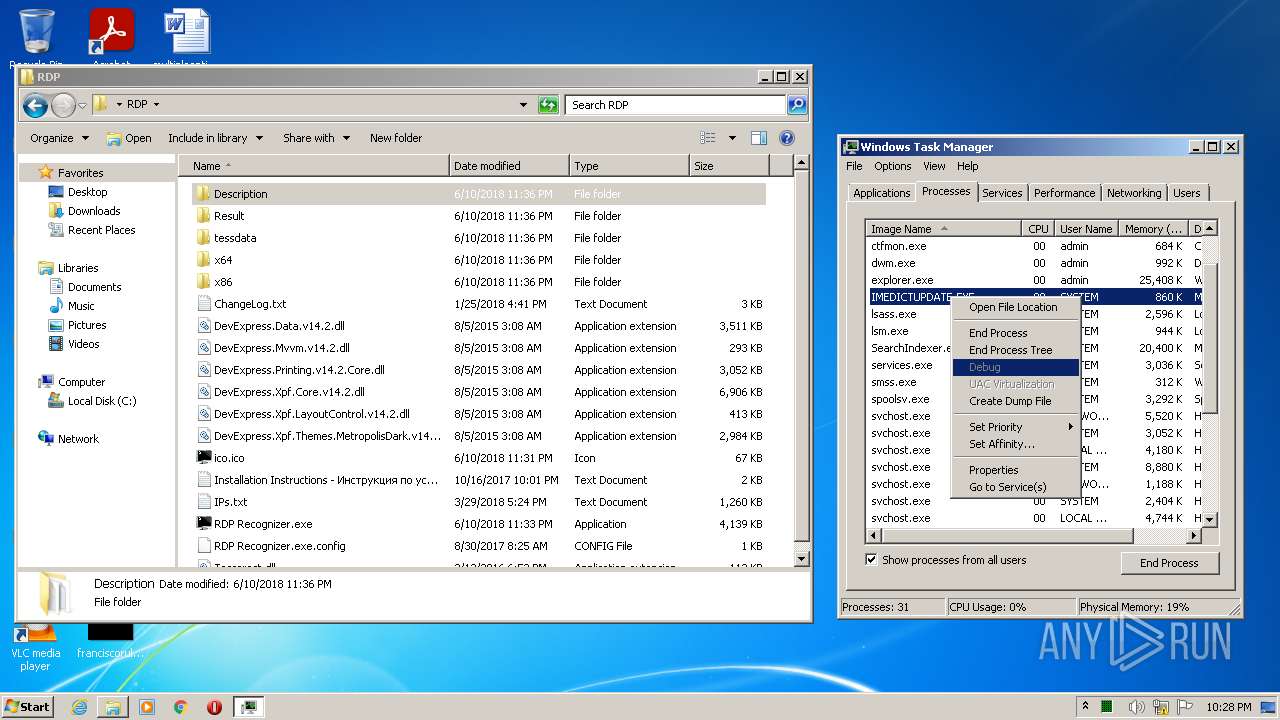Show hidden tray icons arrow
Image resolution: width=1280 pixels, height=720 pixels.
1085,706
